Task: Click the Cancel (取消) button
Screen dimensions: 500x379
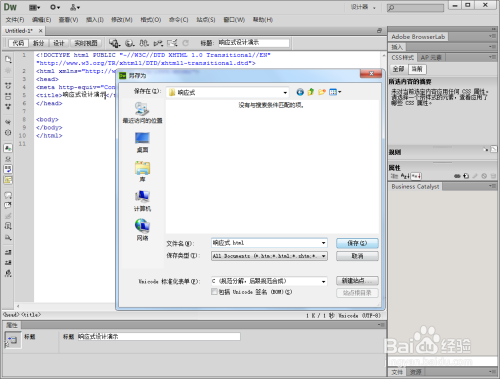Action: (357, 256)
